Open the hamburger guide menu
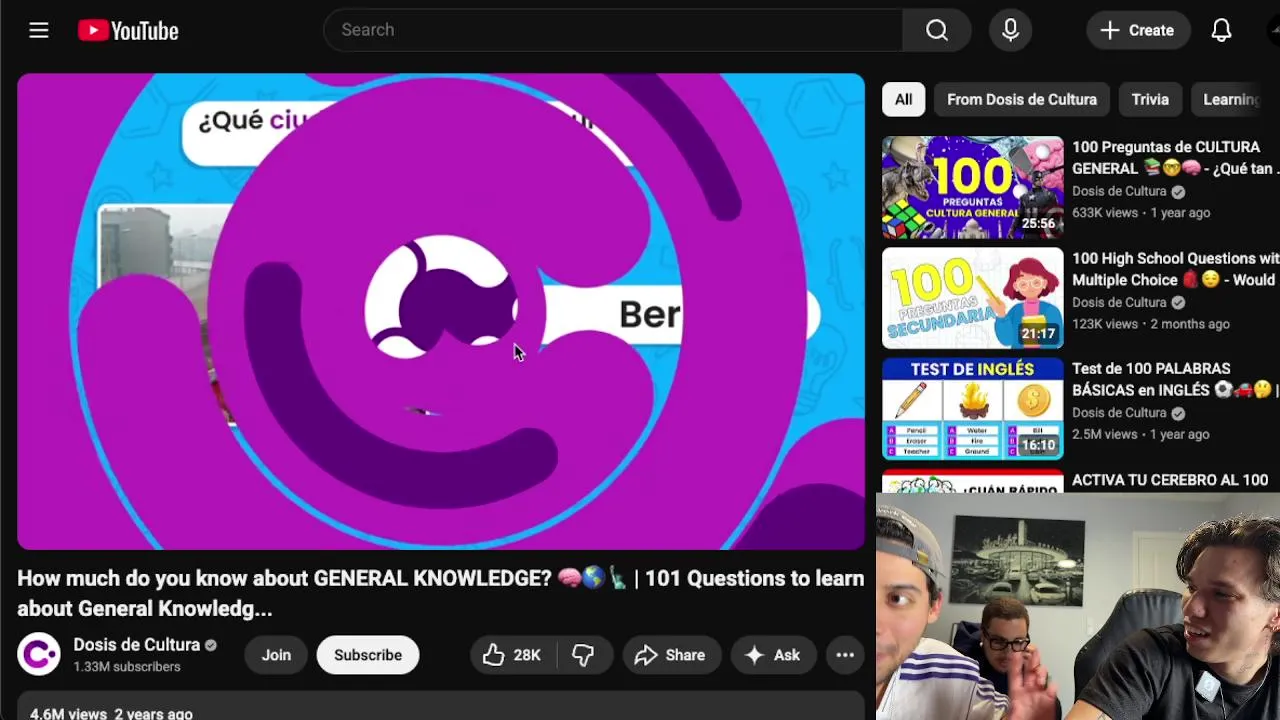The image size is (1280, 720). coord(39,30)
